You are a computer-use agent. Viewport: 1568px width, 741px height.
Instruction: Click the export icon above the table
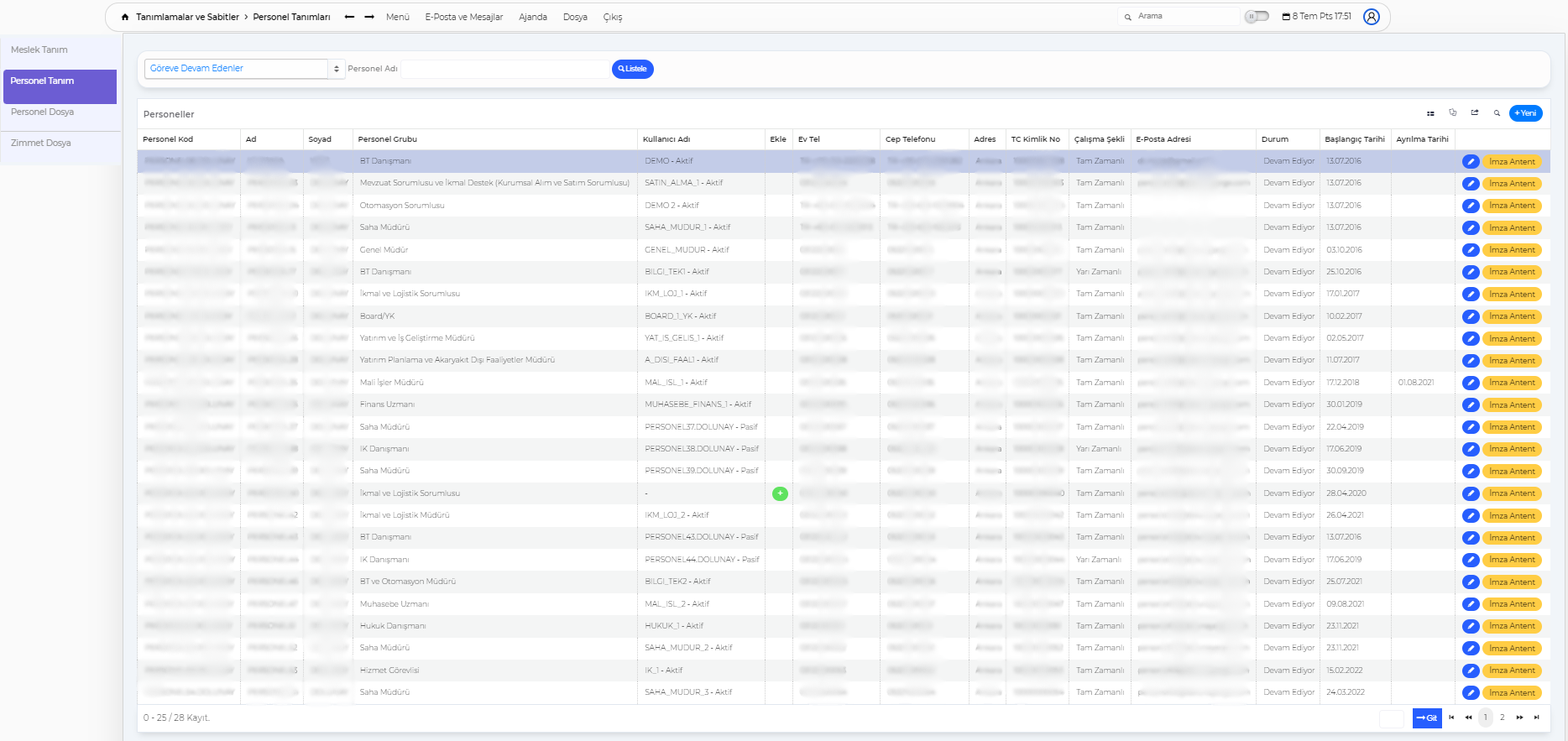tap(1475, 112)
